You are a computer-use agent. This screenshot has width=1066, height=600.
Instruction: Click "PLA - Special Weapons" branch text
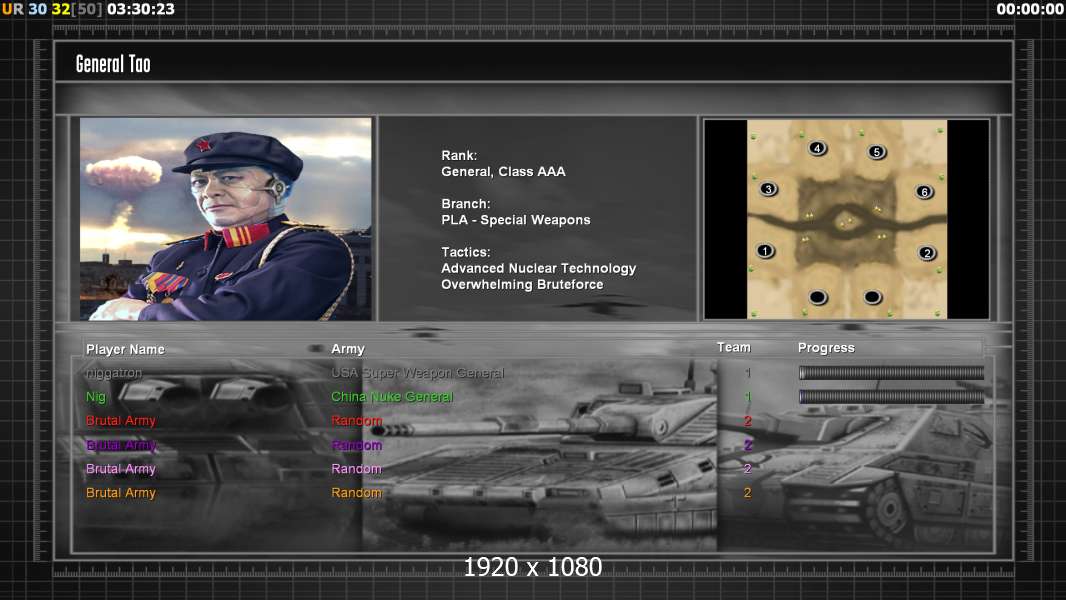tap(515, 220)
